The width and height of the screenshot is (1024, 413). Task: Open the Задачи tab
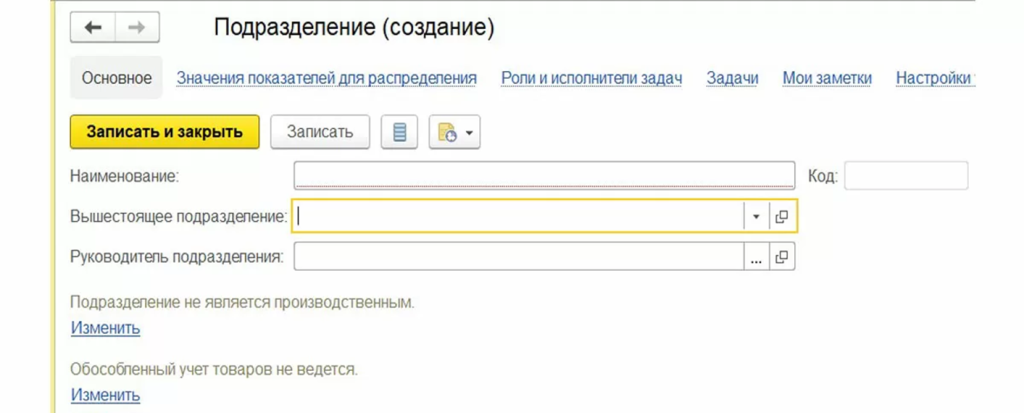(x=732, y=78)
